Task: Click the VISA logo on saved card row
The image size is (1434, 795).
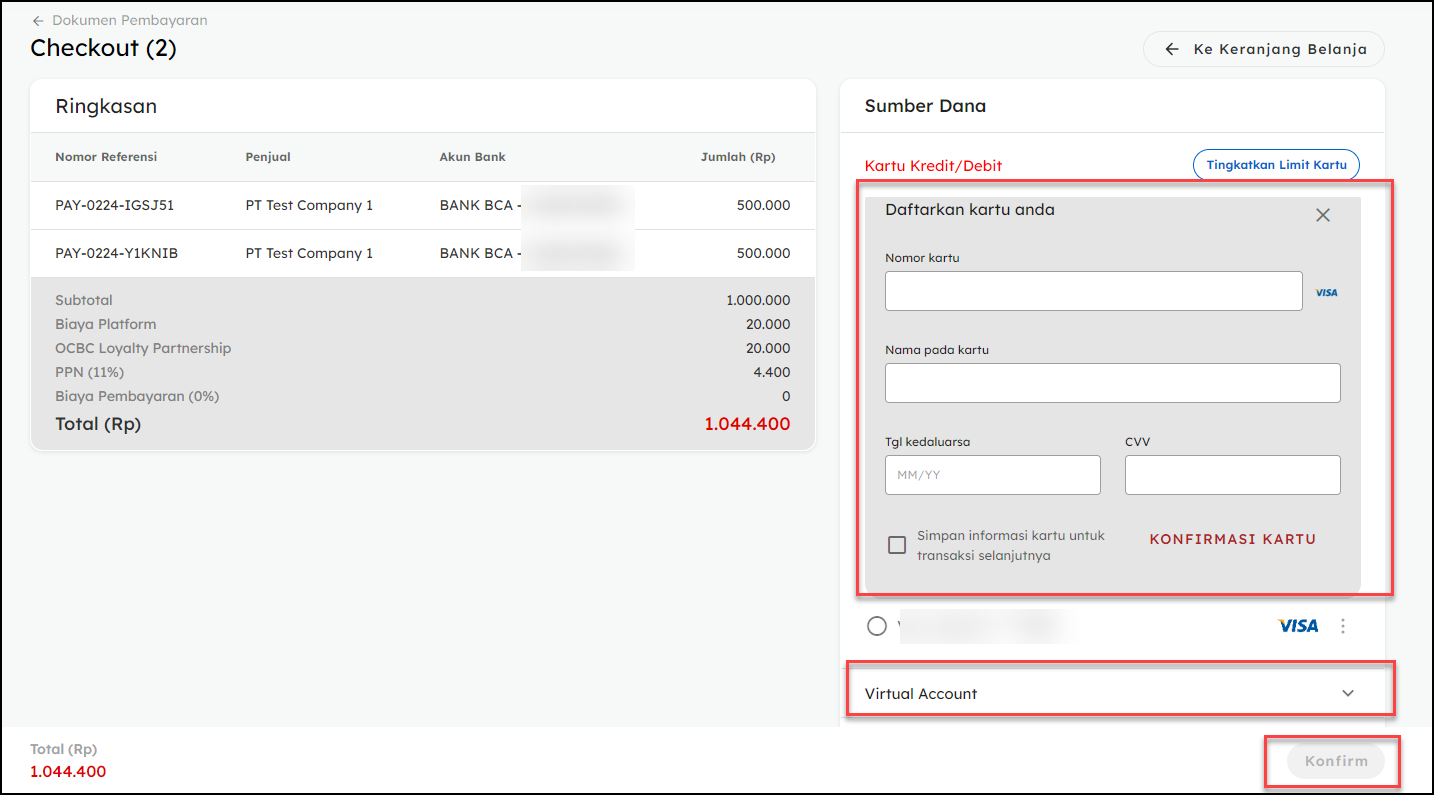Action: [x=1298, y=626]
